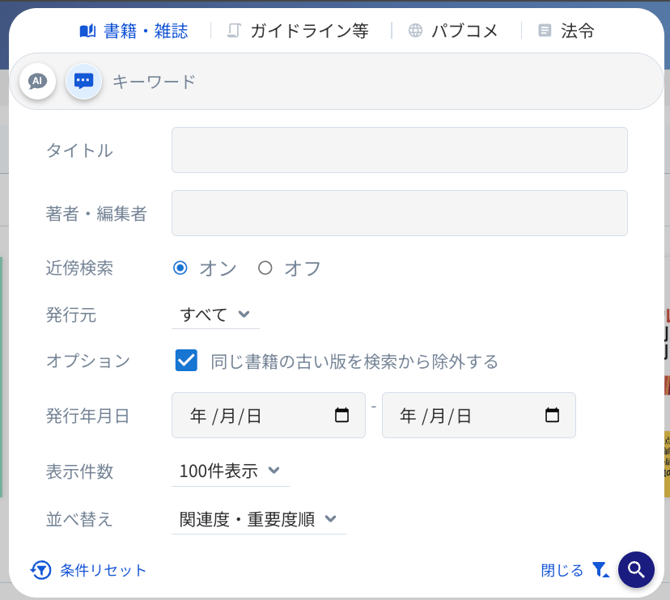Click the round search magnifier button

click(x=636, y=570)
